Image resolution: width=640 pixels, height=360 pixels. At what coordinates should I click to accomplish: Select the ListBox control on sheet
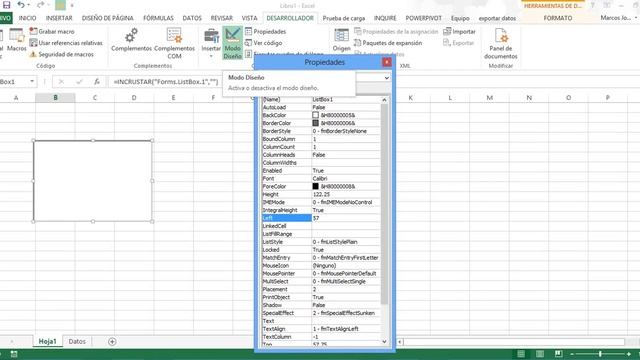[93, 181]
